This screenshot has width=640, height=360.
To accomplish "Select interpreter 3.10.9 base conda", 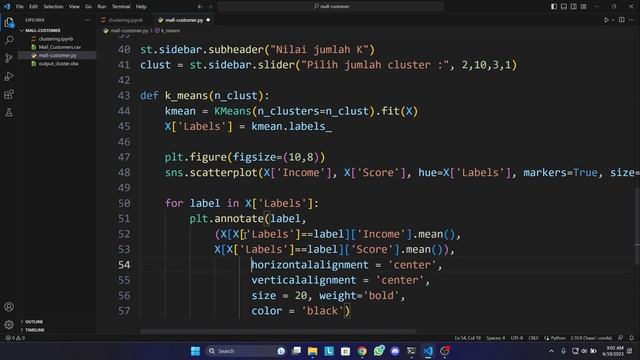I will 591,338.
